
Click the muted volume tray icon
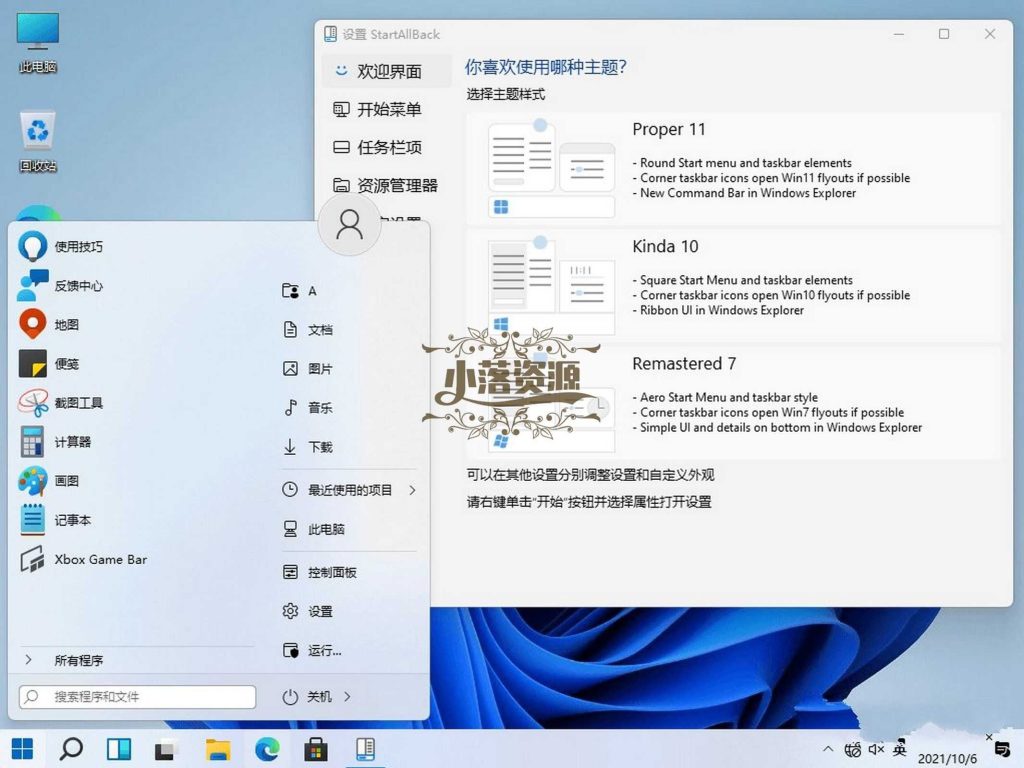pyautogui.click(x=876, y=750)
